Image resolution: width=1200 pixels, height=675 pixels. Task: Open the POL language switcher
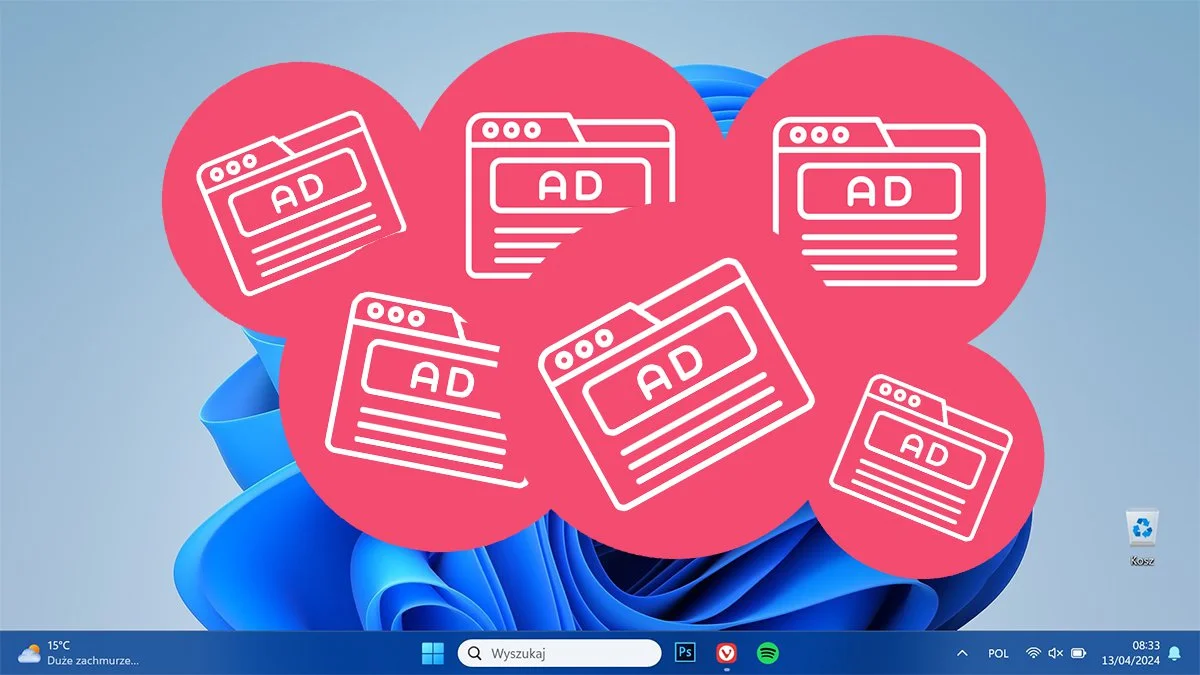(997, 653)
